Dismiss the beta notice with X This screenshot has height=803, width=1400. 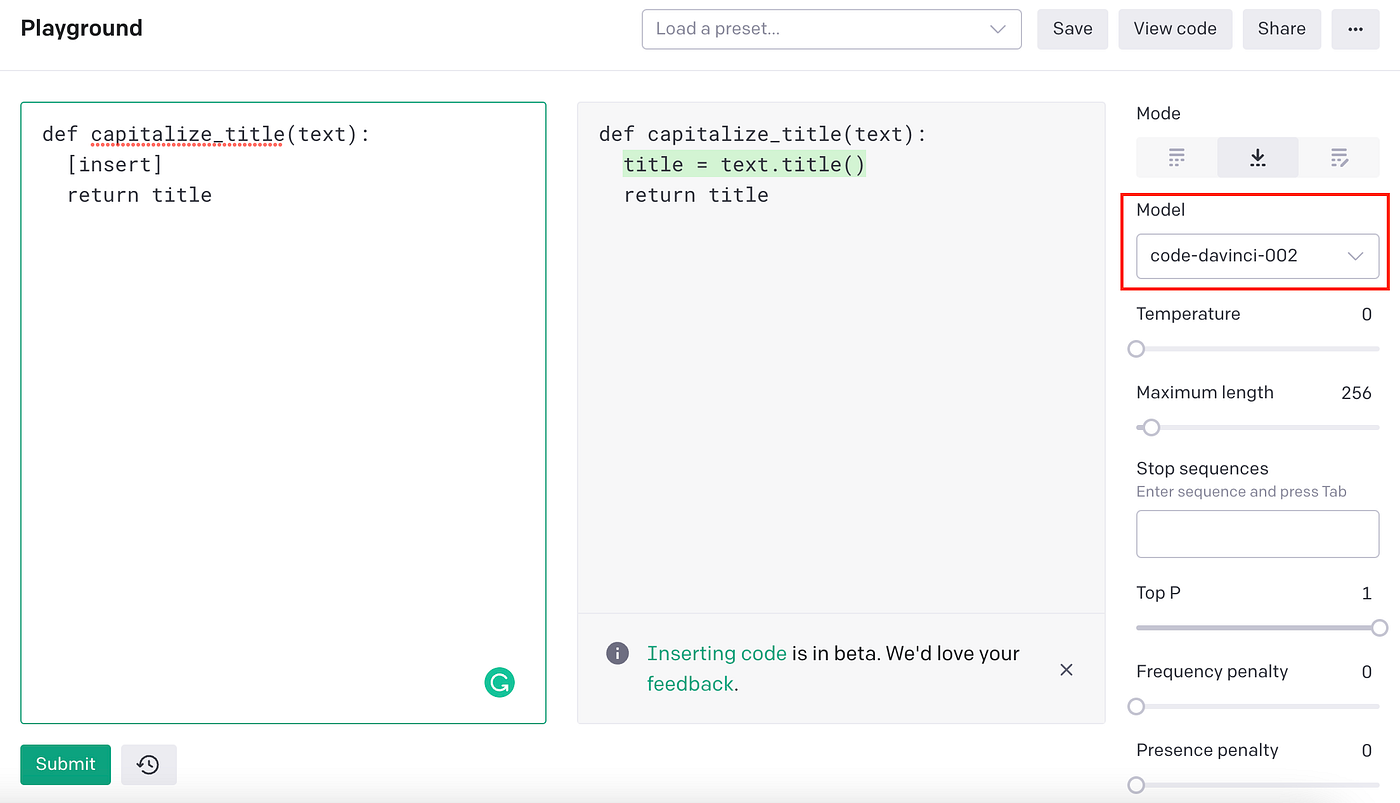click(x=1066, y=669)
